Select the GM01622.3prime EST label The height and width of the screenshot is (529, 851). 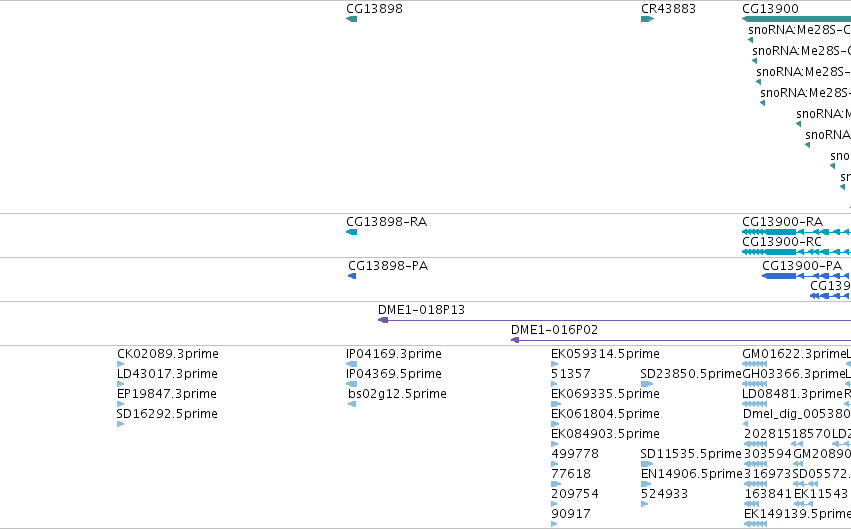[x=793, y=354]
